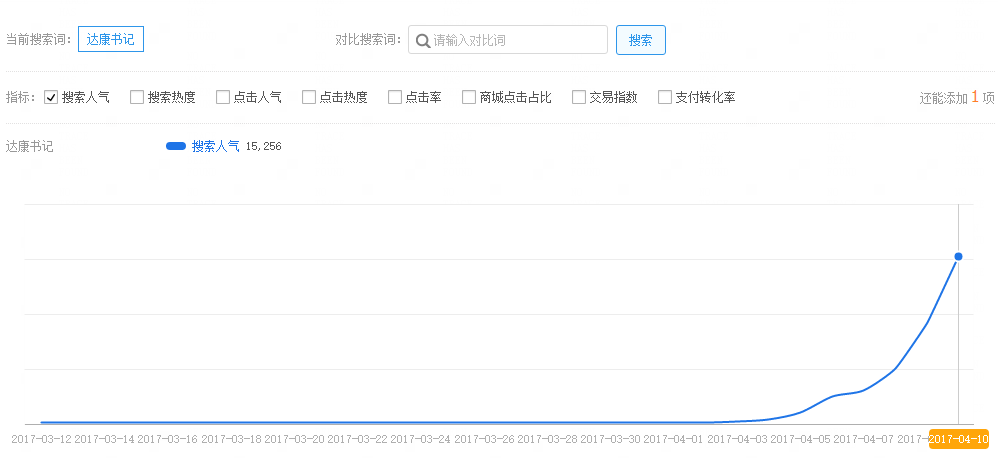
Task: Click the 2017-04-05 axis date label
Action: click(800, 439)
